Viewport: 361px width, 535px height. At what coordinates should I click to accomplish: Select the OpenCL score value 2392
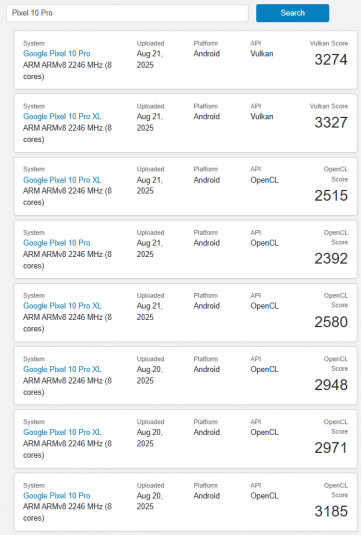(x=331, y=258)
